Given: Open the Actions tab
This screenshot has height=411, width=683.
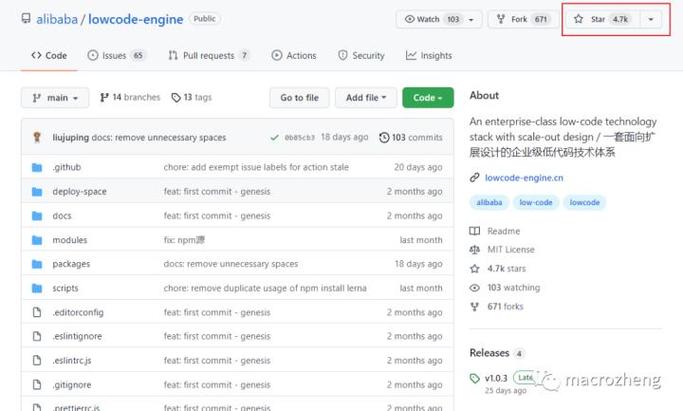Looking at the screenshot, I should 294,56.
